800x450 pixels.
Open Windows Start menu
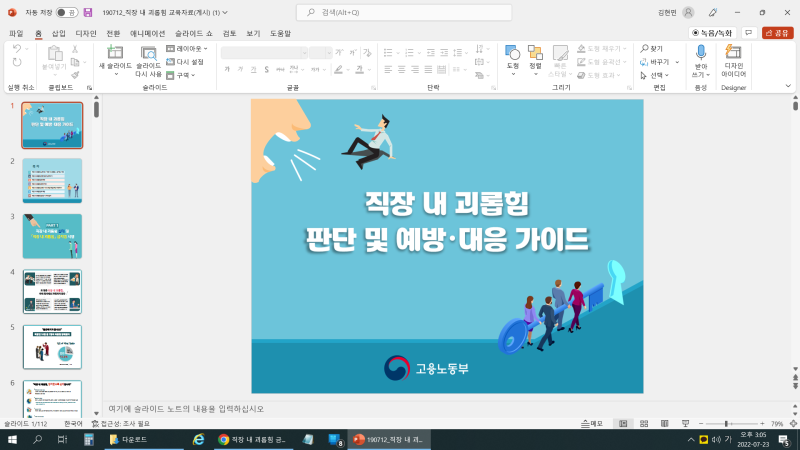tap(12, 439)
